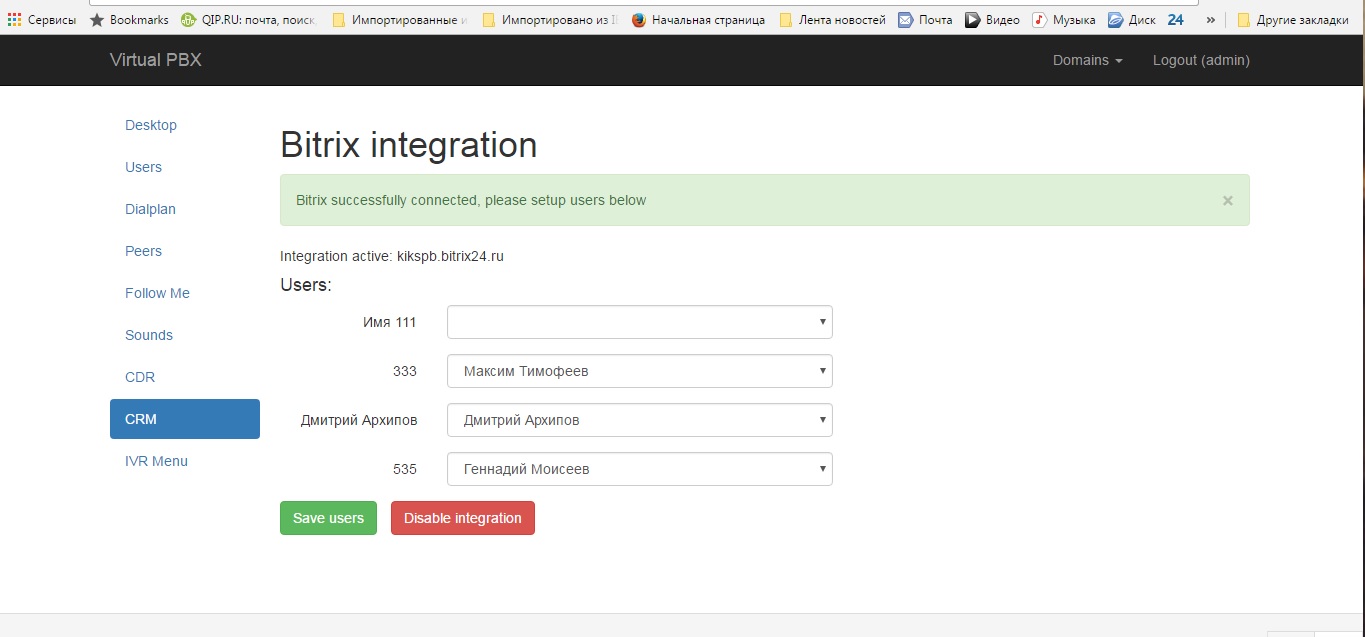The width and height of the screenshot is (1365, 637).
Task: Expand the Имя 111 user dropdown
Action: pyautogui.click(x=639, y=322)
